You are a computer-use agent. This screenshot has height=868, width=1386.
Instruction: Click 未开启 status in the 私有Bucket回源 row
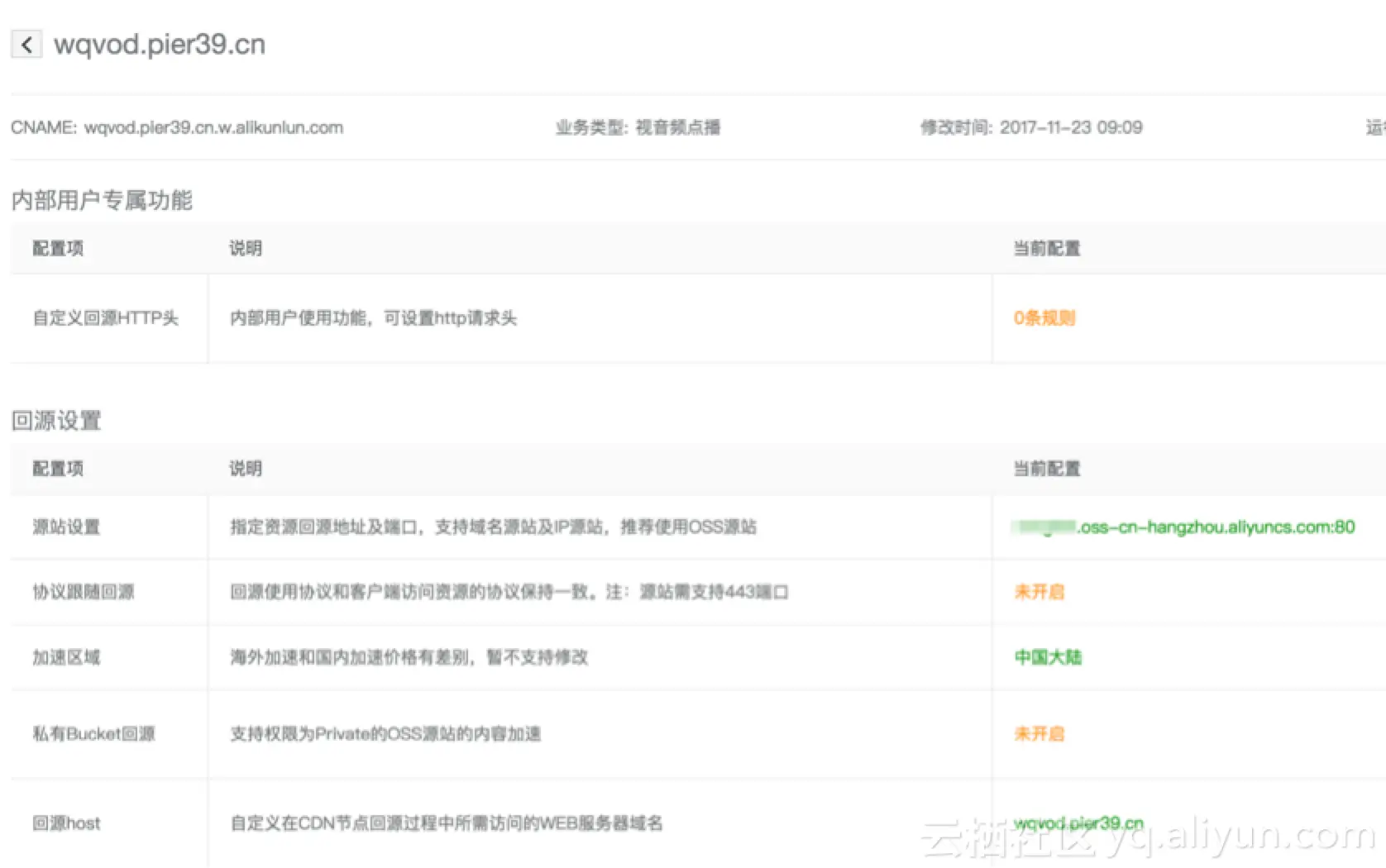tap(1039, 734)
